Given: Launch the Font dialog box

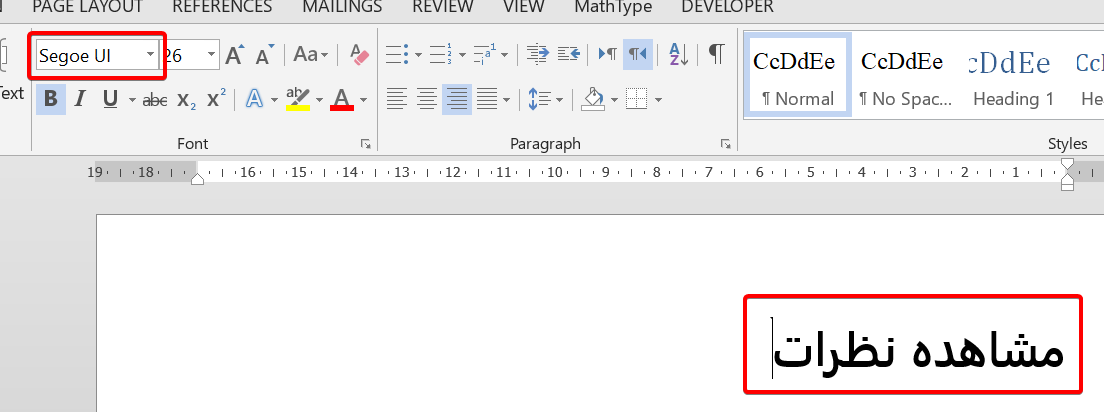Looking at the screenshot, I should coord(365,144).
